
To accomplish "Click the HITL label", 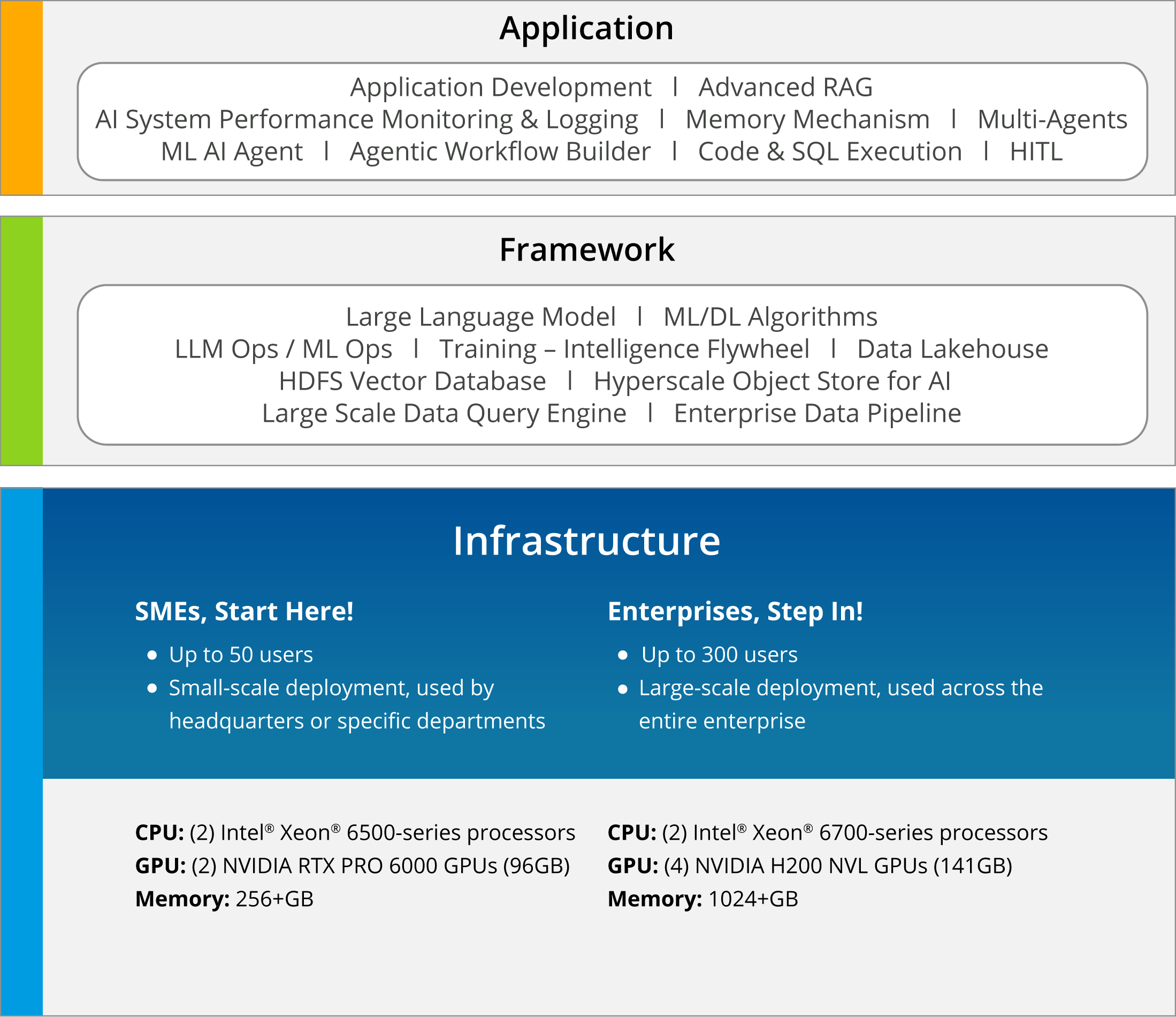I will (1036, 152).
